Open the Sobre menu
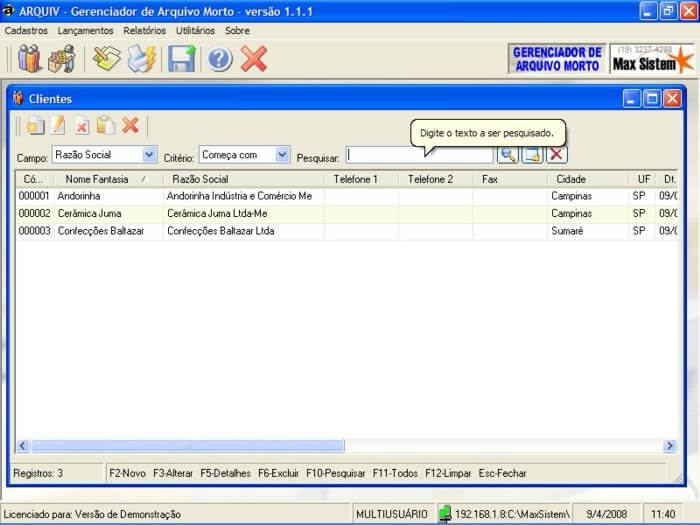 (x=237, y=31)
